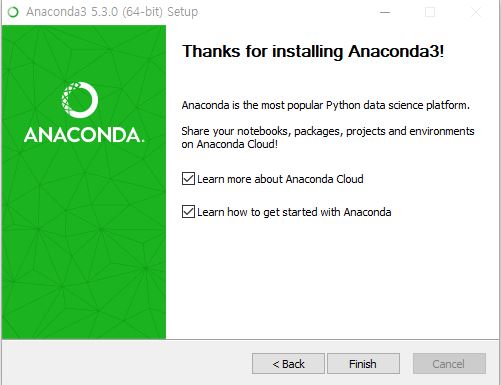Click the white Anaconda ring logo
501x385 pixels.
(x=80, y=100)
